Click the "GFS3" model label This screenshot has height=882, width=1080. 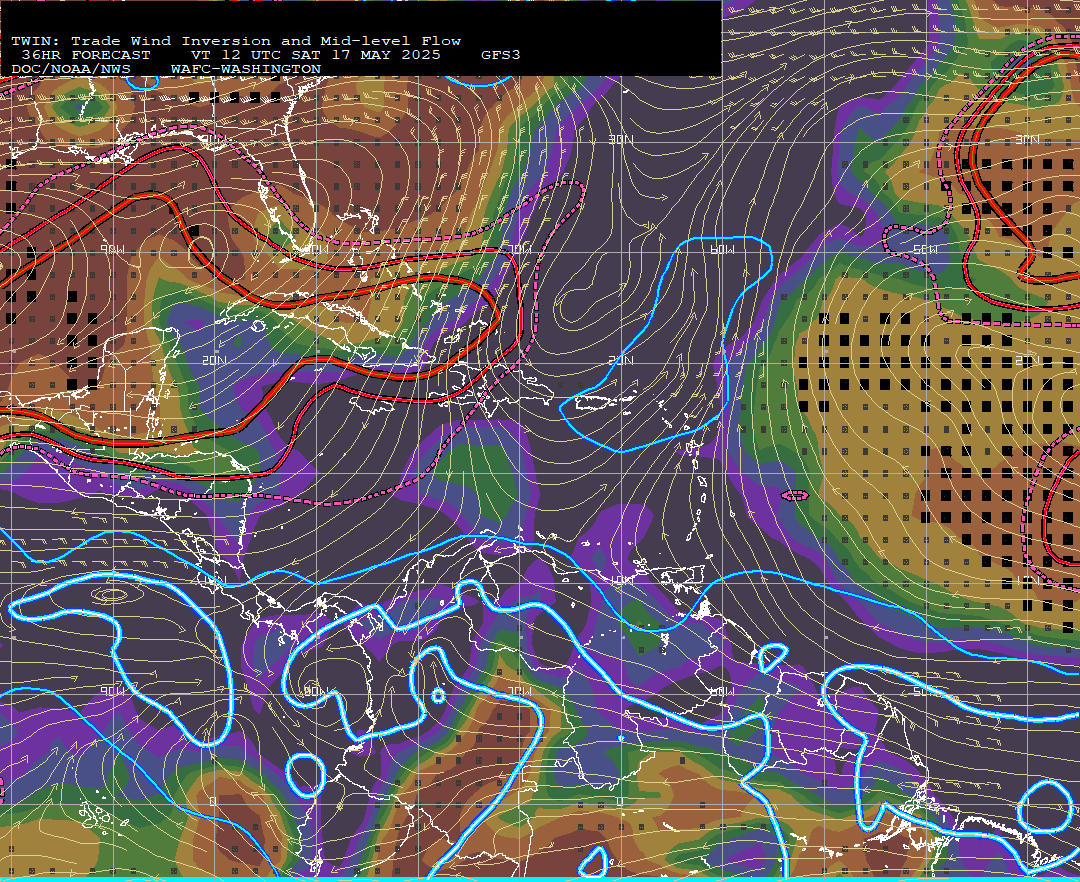501,55
